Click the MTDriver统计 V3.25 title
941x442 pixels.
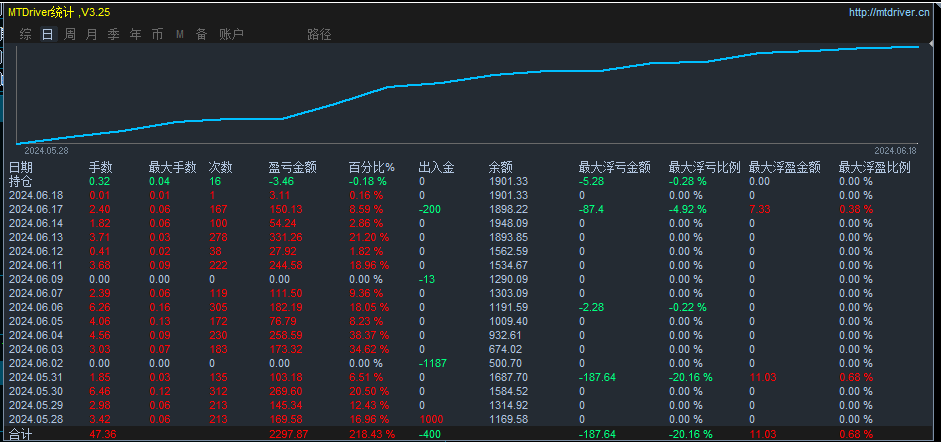pyautogui.click(x=59, y=12)
